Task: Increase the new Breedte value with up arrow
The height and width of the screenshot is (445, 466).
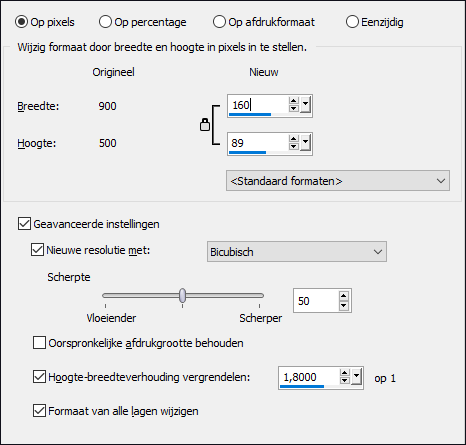Action: click(x=293, y=101)
